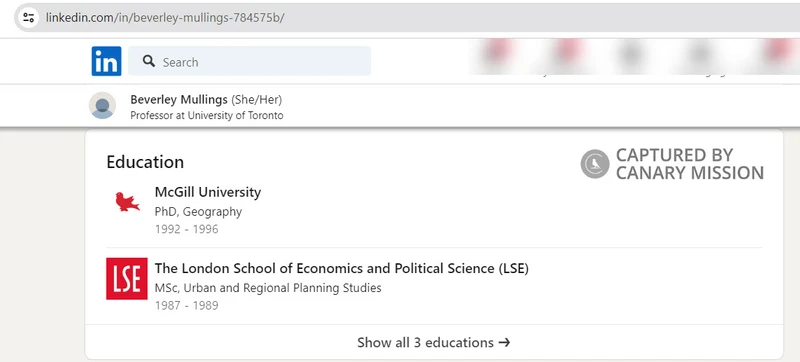Focus the LinkedIn Search field
The width and height of the screenshot is (800, 362).
point(249,61)
